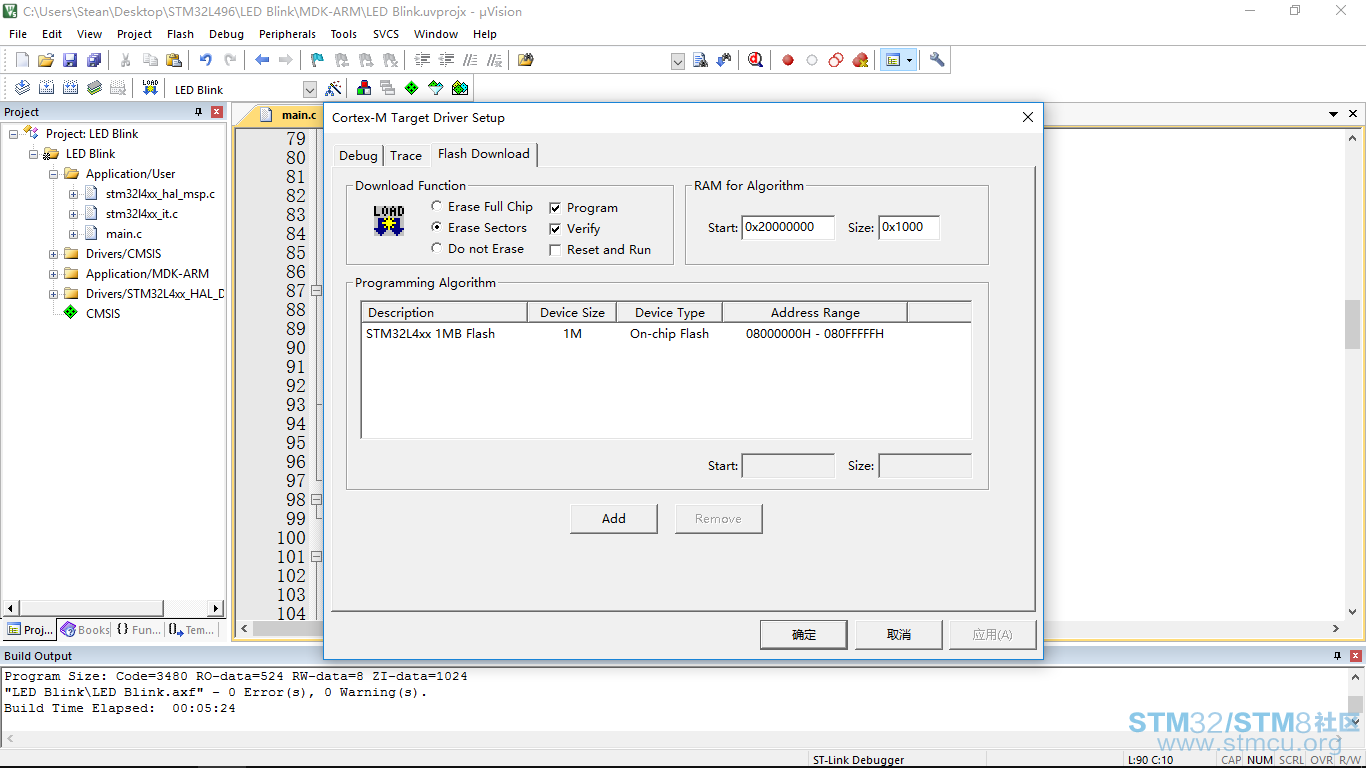Click the Batch Build icon
Image resolution: width=1366 pixels, height=768 pixels.
click(x=94, y=88)
